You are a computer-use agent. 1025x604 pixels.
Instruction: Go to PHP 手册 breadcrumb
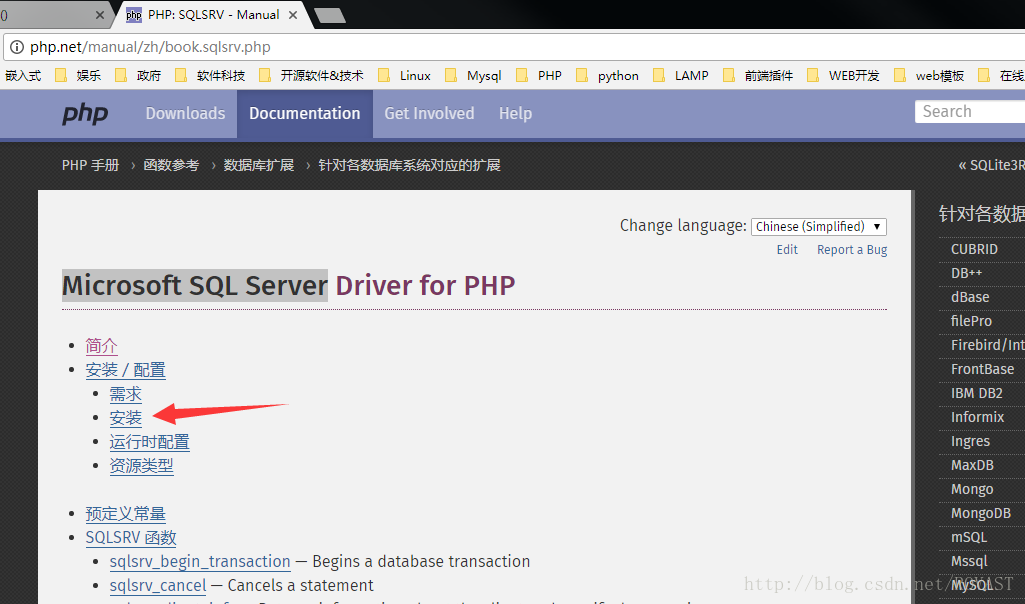point(90,165)
